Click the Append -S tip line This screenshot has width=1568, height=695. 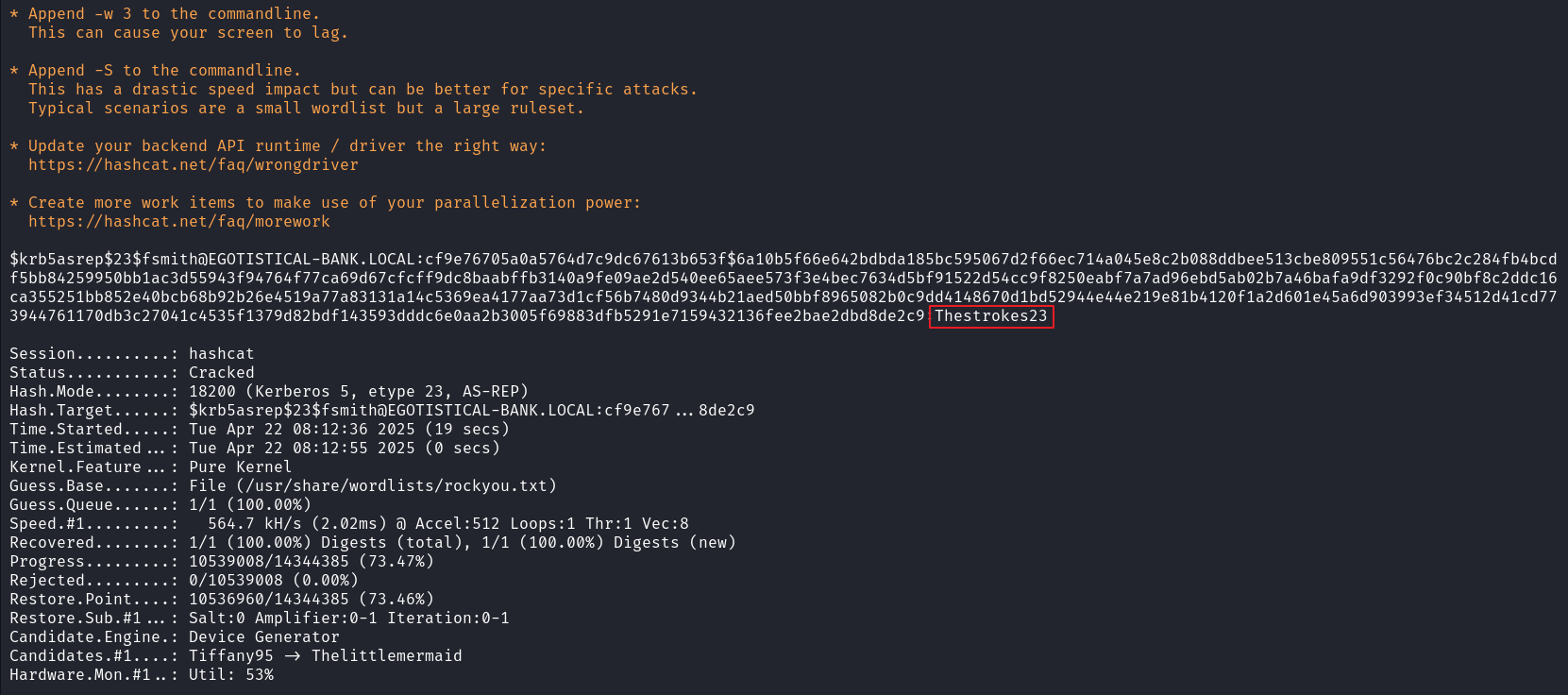[x=156, y=70]
